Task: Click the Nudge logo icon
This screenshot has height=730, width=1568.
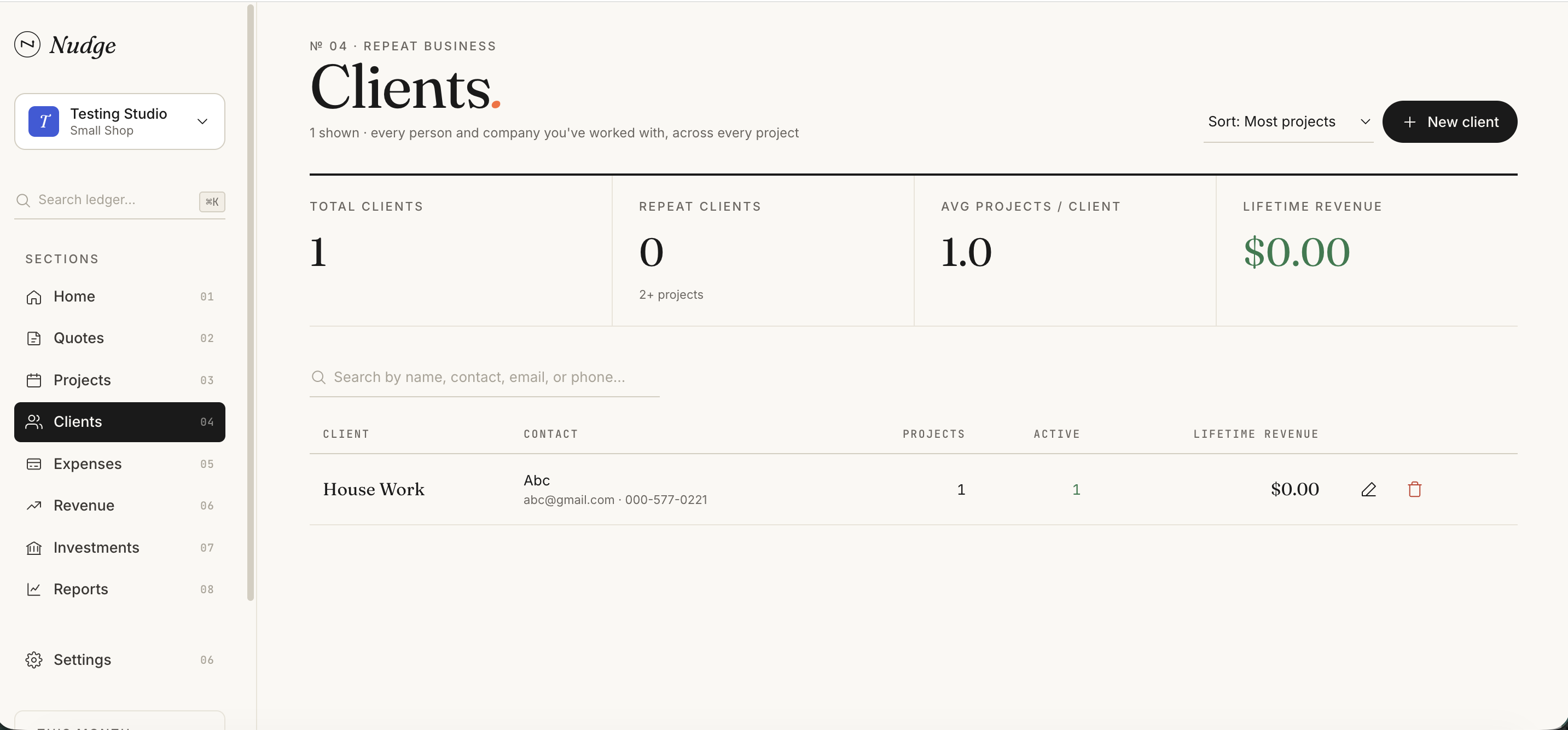Action: pos(27,44)
